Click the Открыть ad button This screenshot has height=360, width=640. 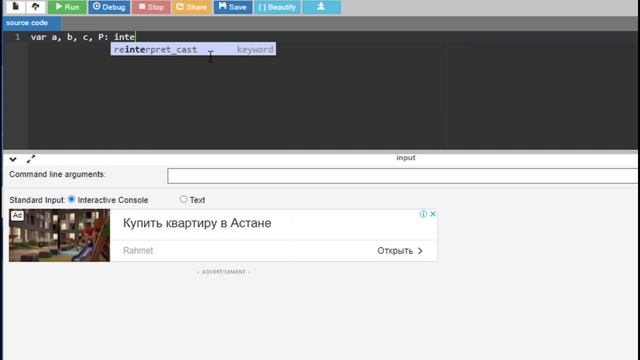400,251
